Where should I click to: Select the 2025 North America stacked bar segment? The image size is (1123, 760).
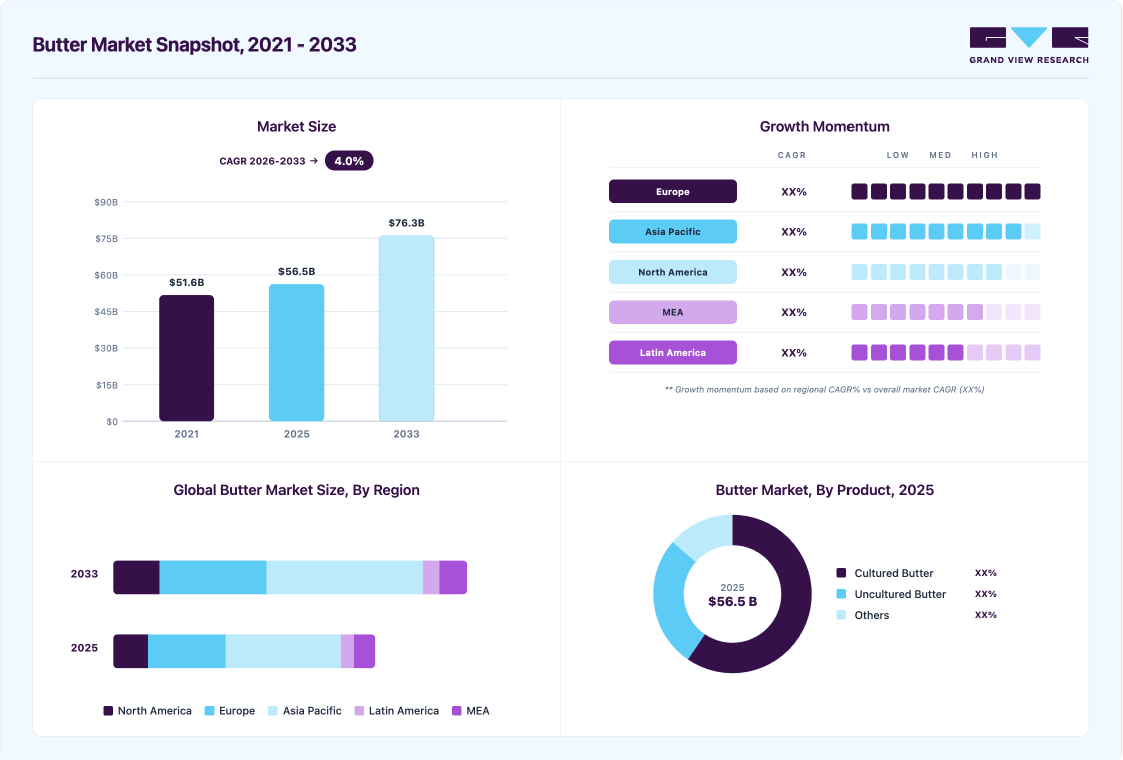130,651
